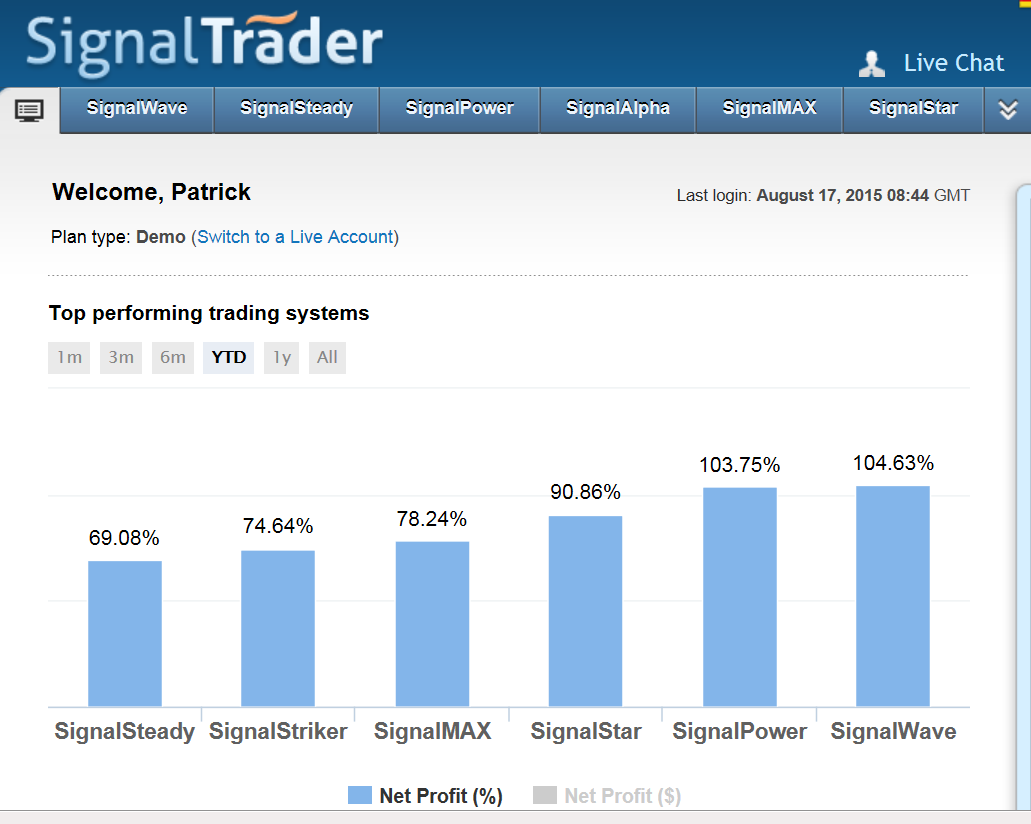Screen dimensions: 1031x824
Task: Click the SignalStar bar in chart
Action: [585, 612]
